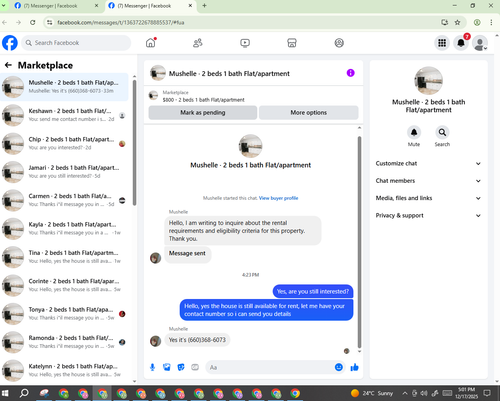Send a thumbs-up like

[x=354, y=367]
